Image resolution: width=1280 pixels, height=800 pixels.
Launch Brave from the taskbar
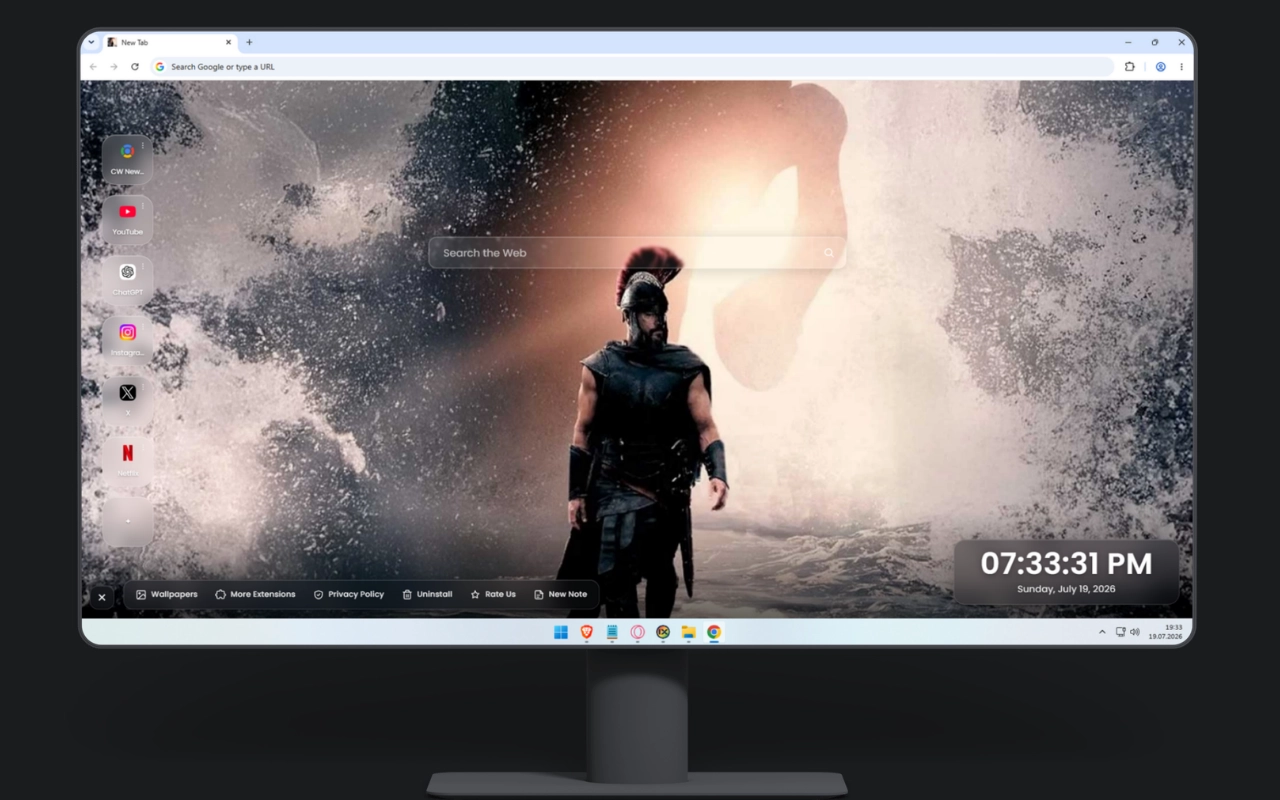(587, 632)
